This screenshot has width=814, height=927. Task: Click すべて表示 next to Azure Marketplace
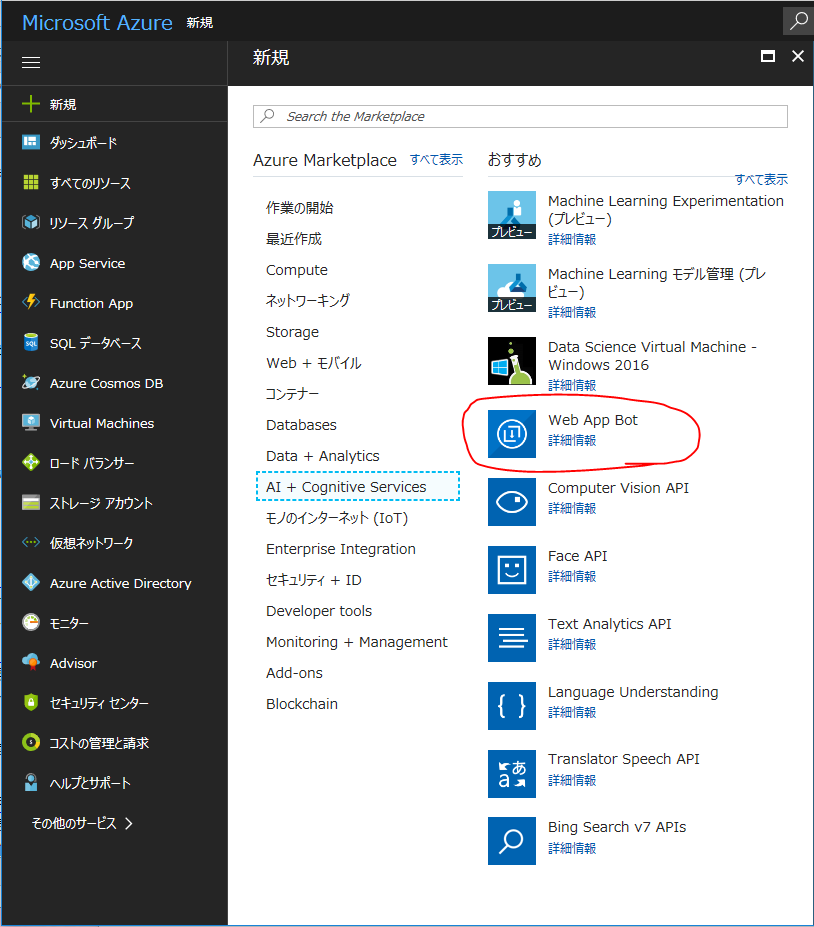436,160
